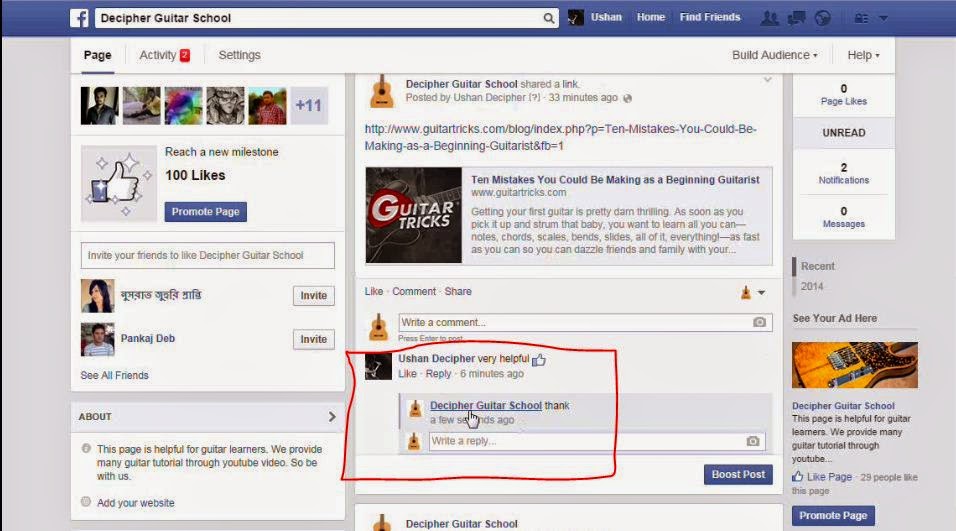Open Pankaj Deb's profile photo
The height and width of the screenshot is (531, 956).
click(98, 339)
